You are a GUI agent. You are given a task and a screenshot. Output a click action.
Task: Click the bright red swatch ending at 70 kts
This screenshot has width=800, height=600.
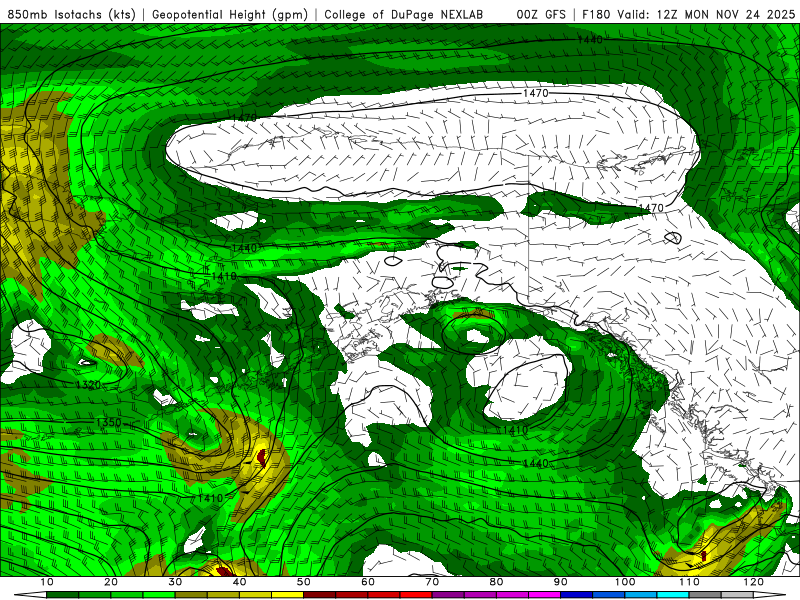coord(416,595)
